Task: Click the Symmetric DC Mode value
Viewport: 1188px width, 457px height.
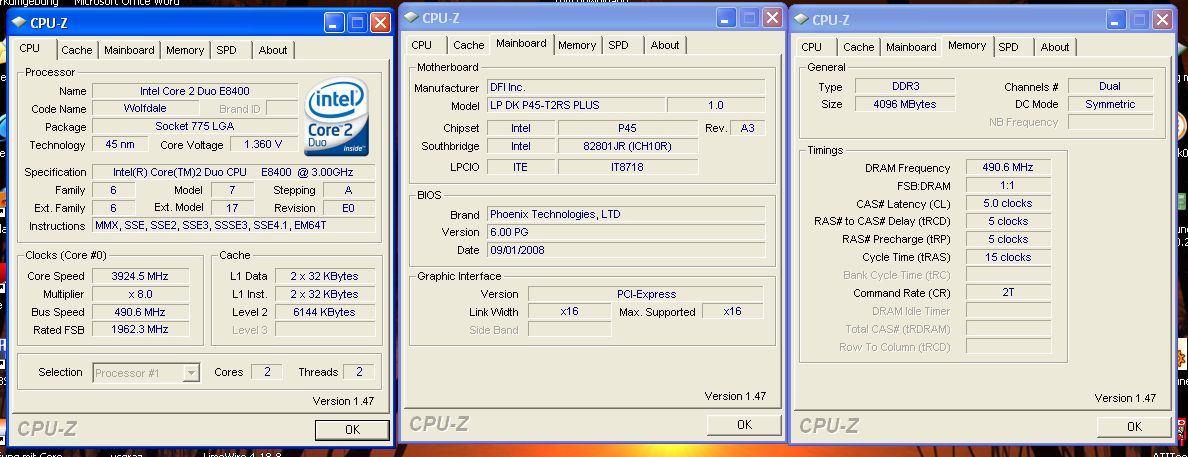Action: click(x=1110, y=104)
